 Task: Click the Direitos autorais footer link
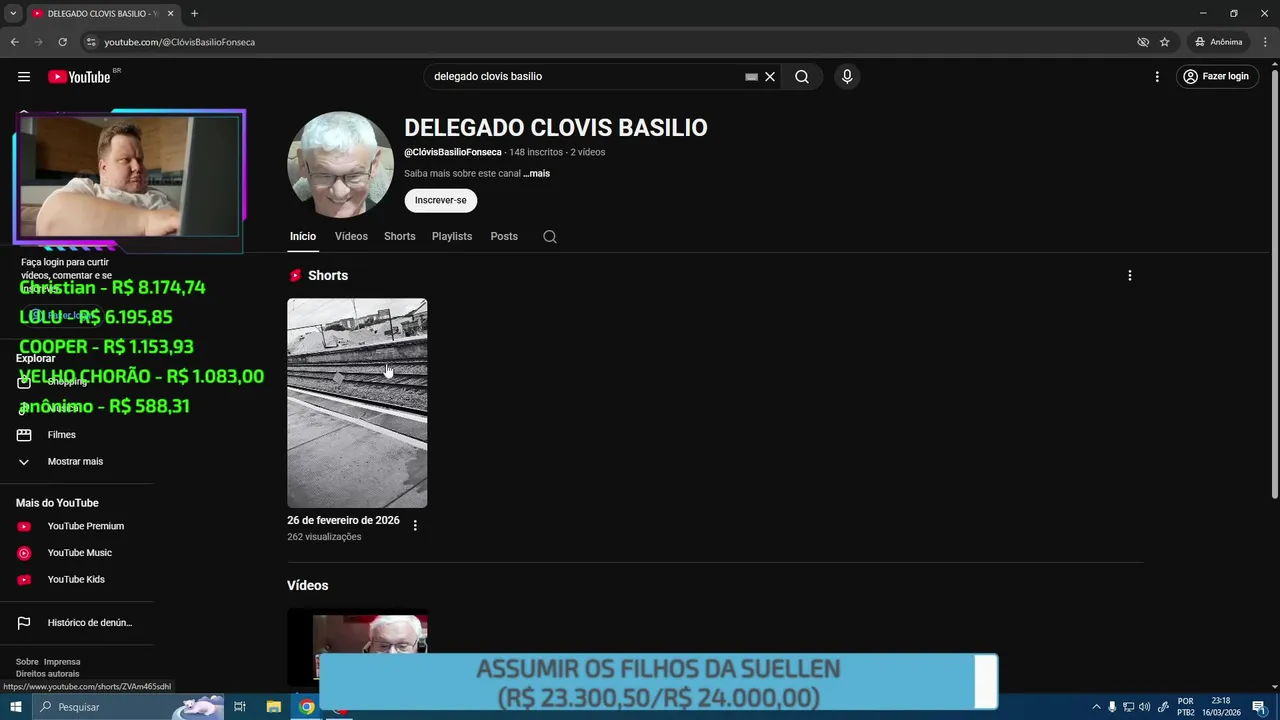pos(47,674)
